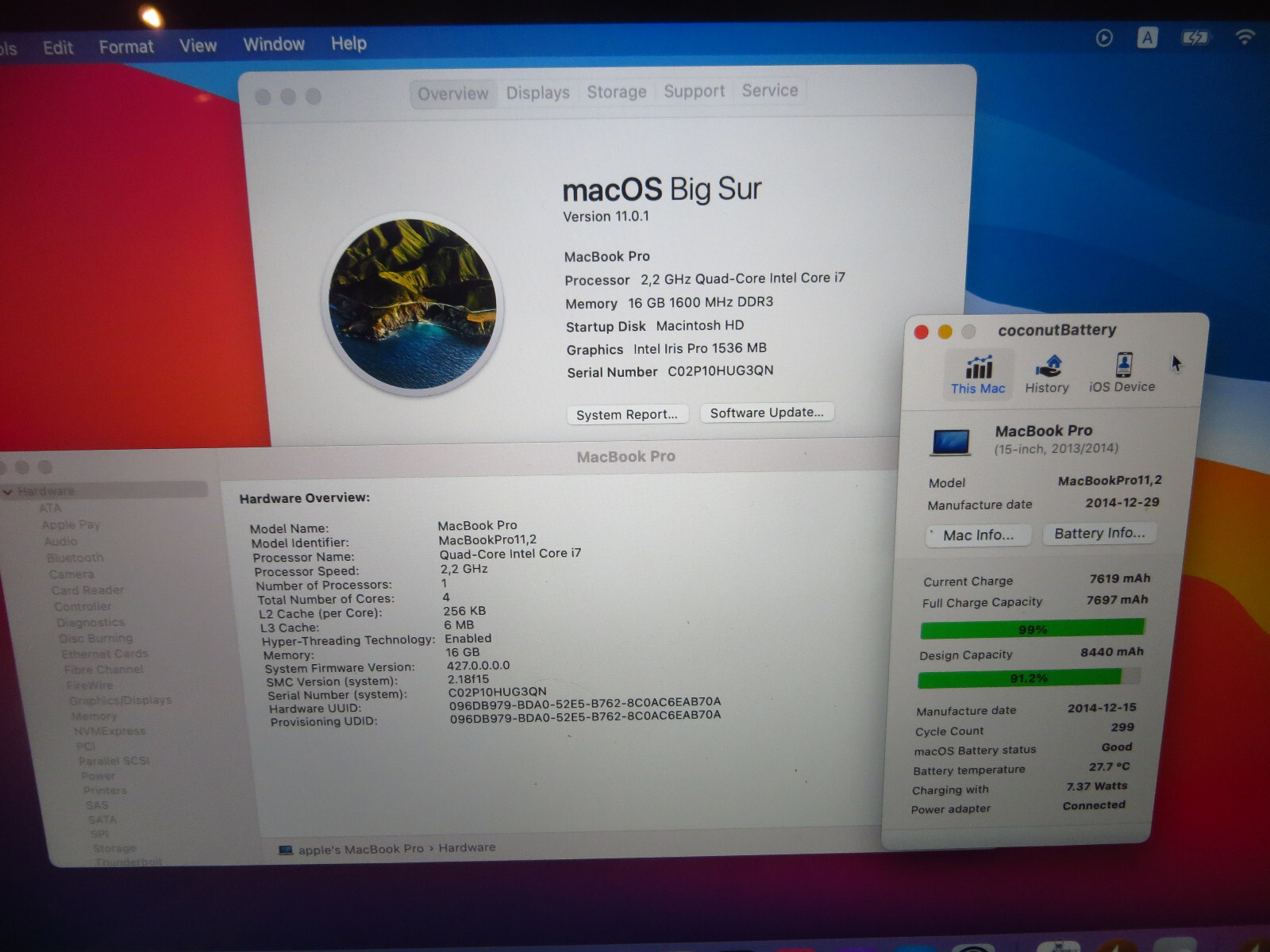Select Power in sidebar
Image resolution: width=1270 pixels, height=952 pixels.
tap(98, 776)
